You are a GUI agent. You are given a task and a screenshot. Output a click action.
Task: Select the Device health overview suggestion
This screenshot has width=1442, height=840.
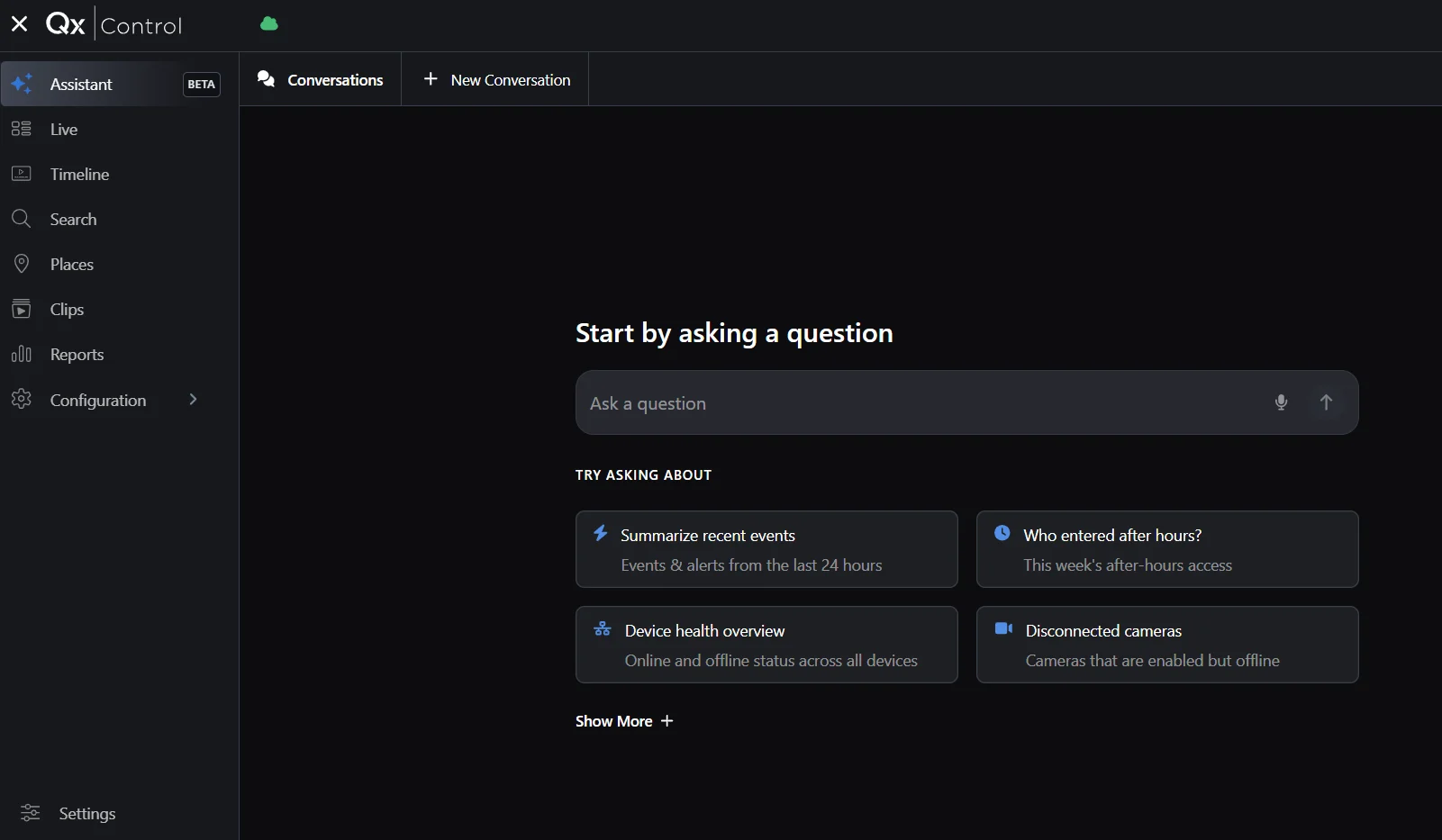(766, 645)
